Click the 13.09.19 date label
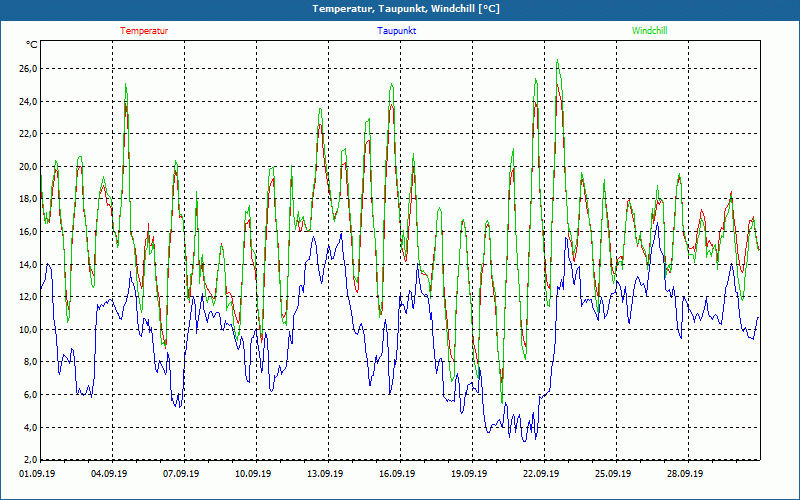 [x=325, y=473]
